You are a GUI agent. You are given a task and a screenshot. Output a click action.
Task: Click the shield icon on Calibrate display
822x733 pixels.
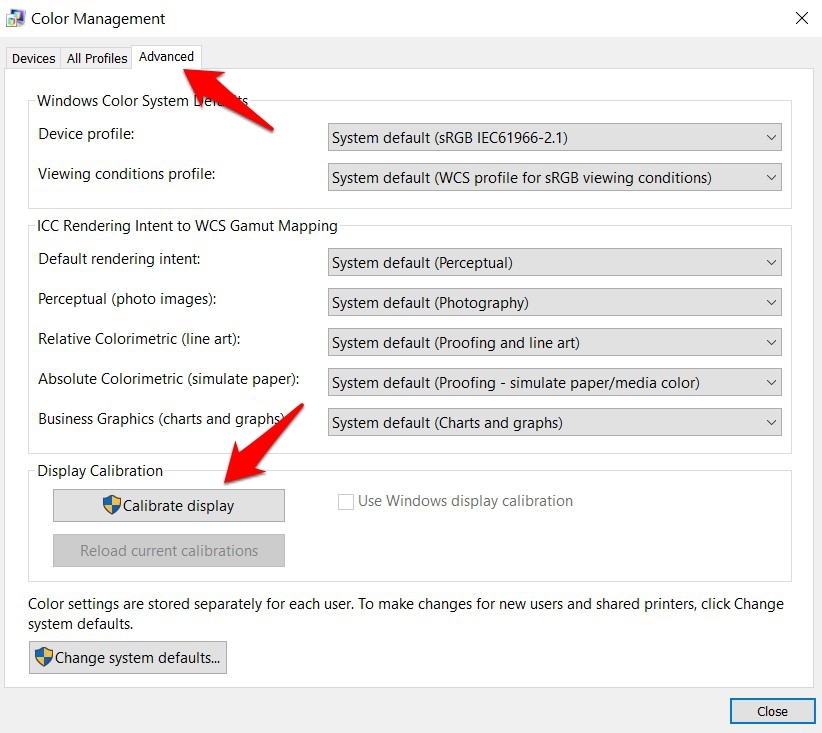[x=112, y=505]
